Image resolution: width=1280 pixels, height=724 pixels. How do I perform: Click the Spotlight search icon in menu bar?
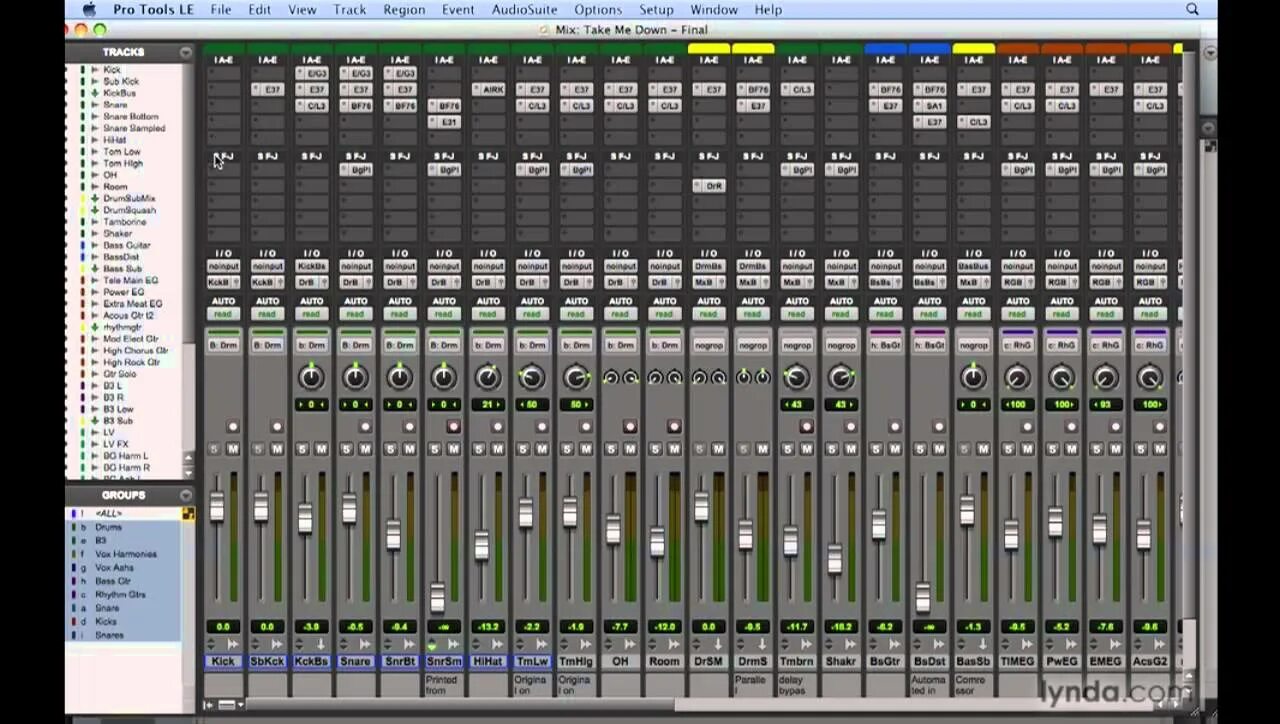click(x=1192, y=9)
